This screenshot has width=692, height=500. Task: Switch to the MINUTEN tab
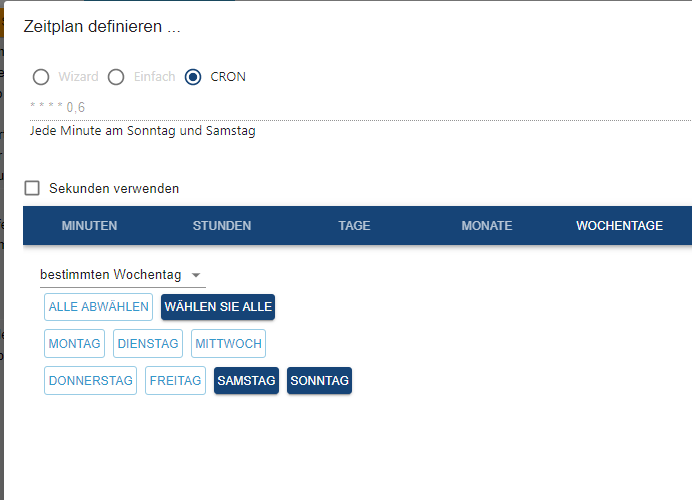tap(89, 226)
